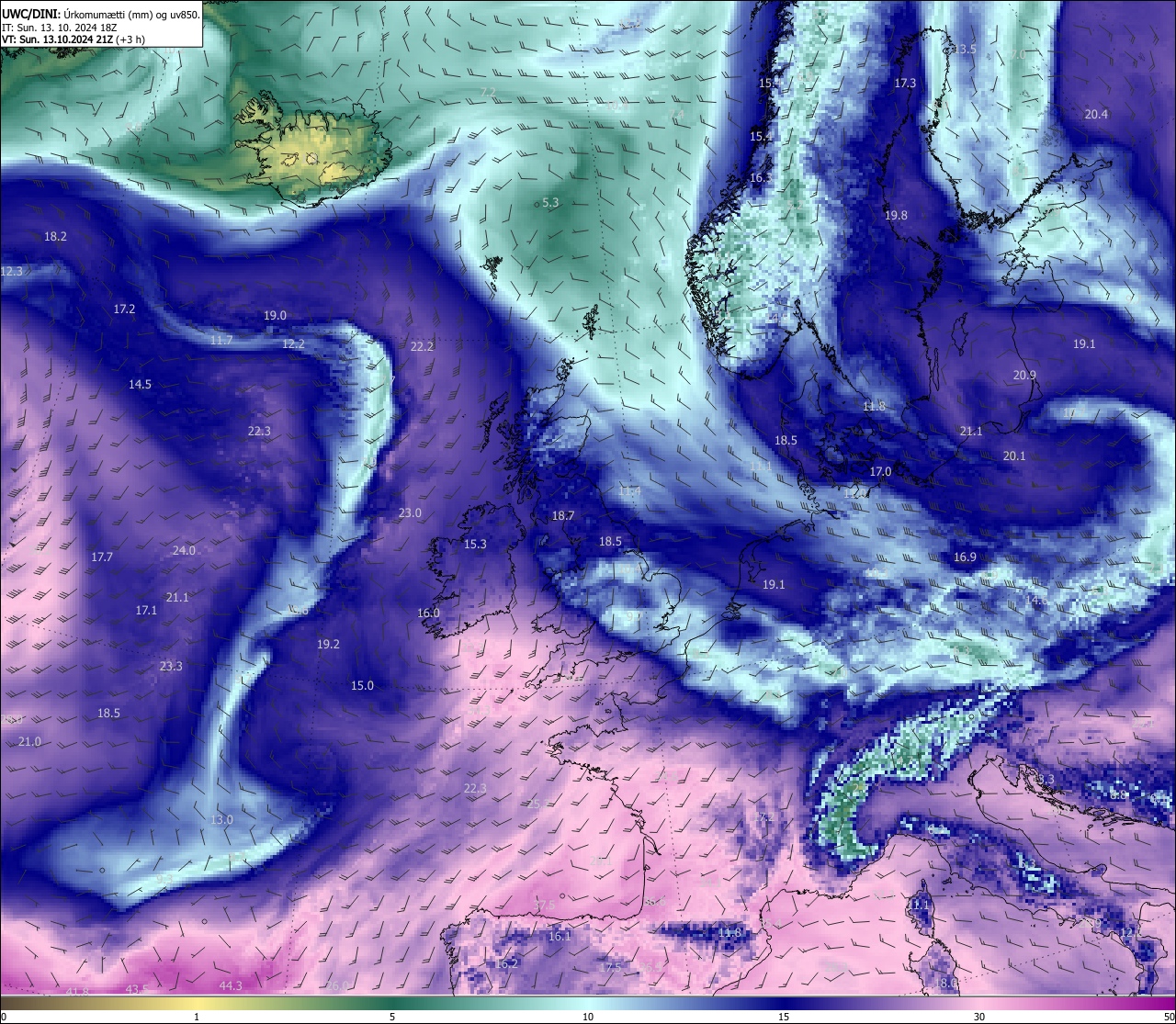Click the color bar tick labeled 50
The height and width of the screenshot is (1024, 1176).
coord(1169,1017)
